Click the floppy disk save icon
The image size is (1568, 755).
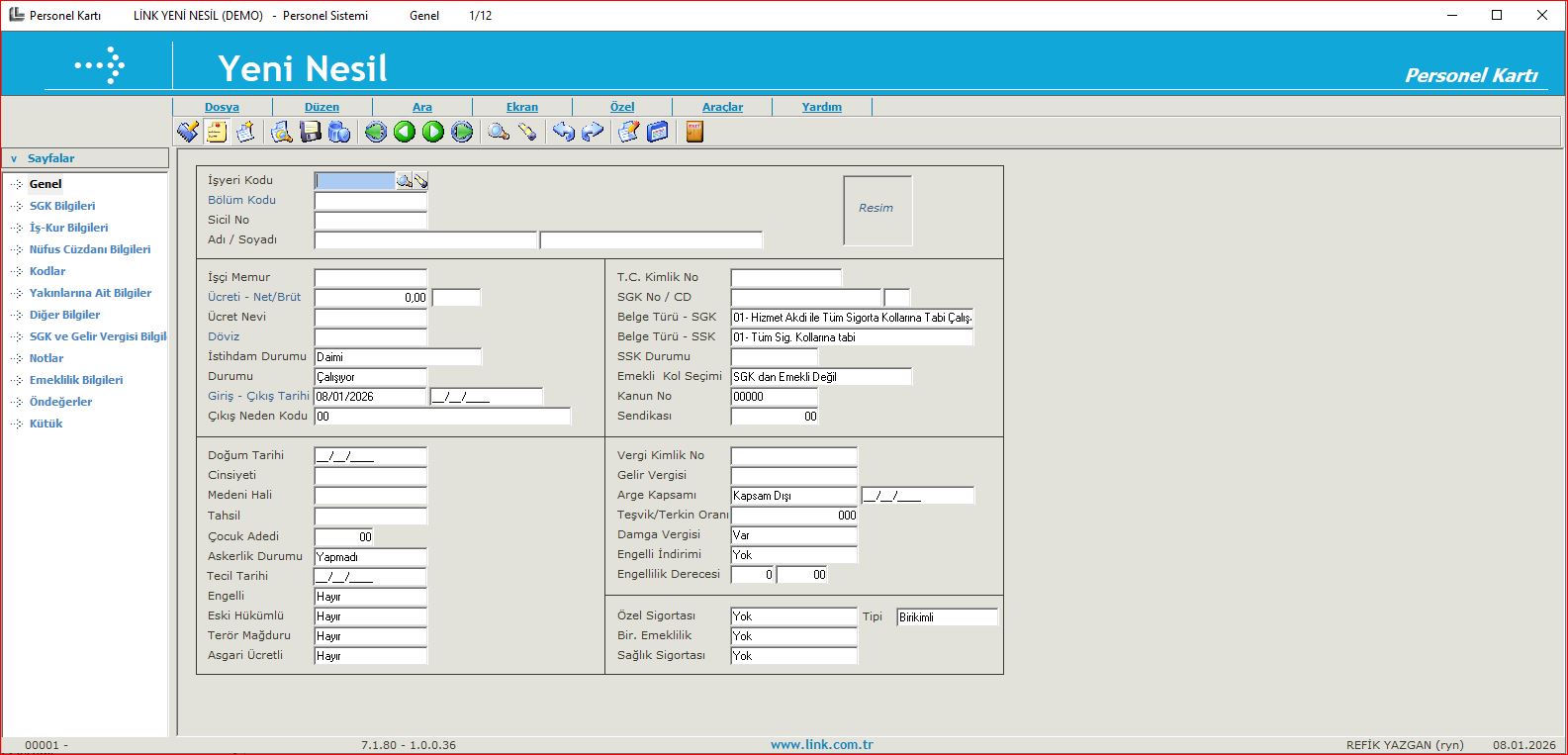tap(311, 132)
